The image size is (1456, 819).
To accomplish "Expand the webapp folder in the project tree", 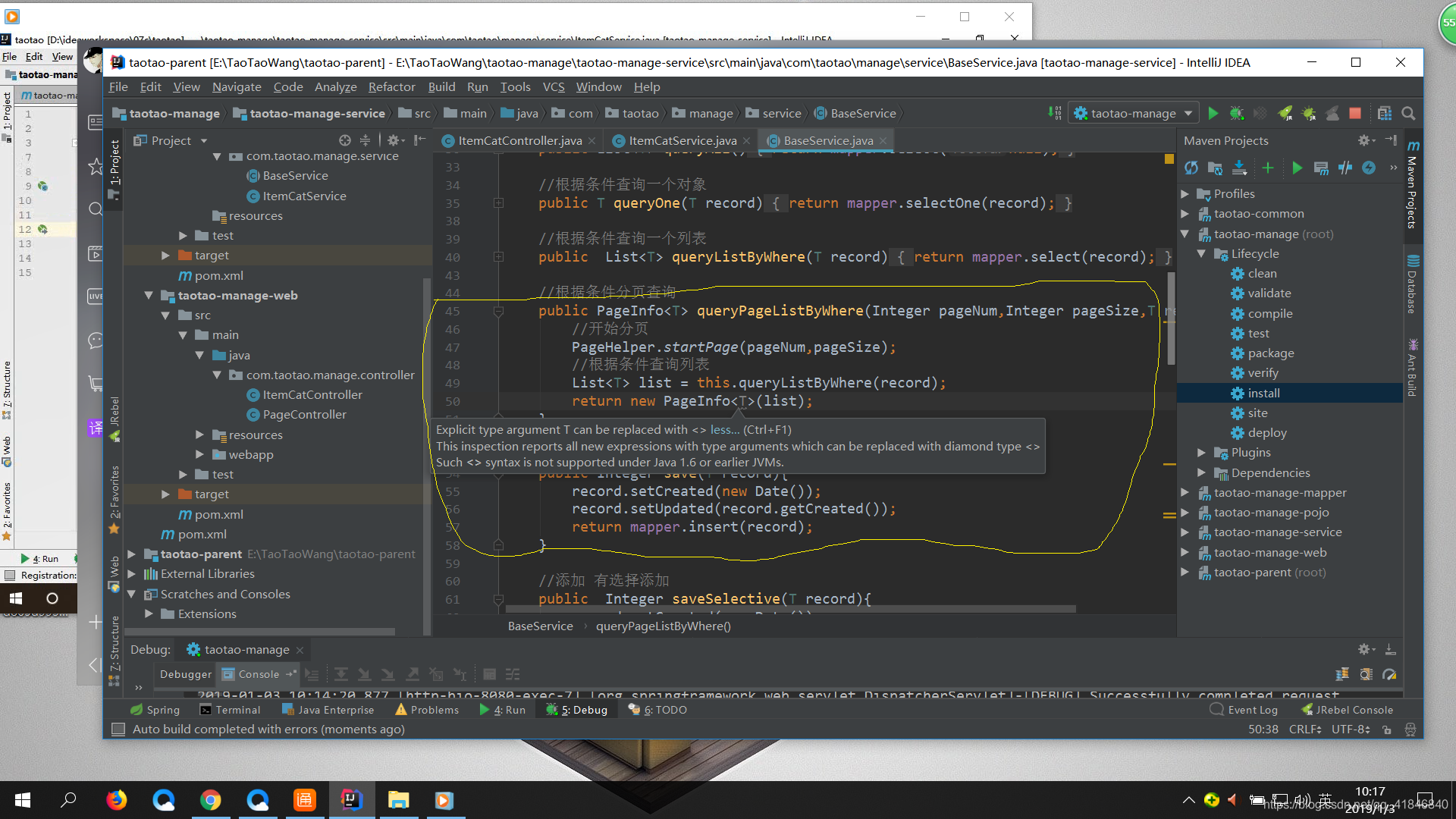I will point(199,455).
